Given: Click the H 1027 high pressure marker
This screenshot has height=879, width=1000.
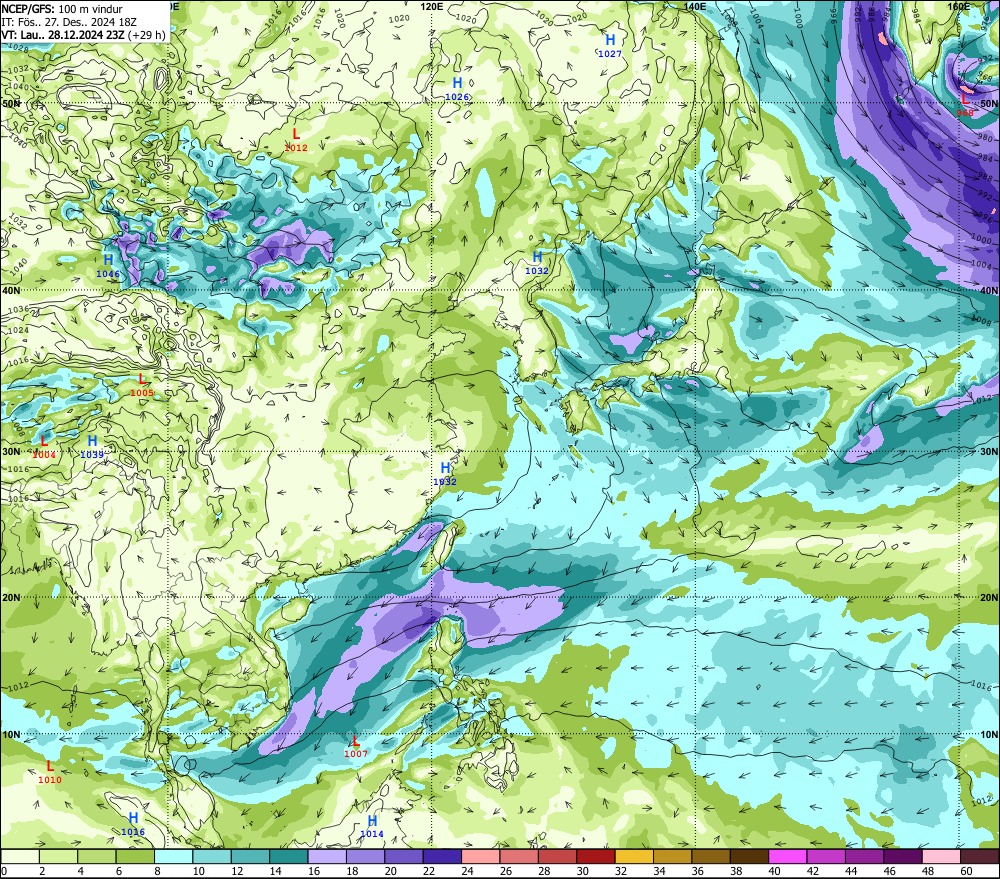Looking at the screenshot, I should (x=610, y=46).
